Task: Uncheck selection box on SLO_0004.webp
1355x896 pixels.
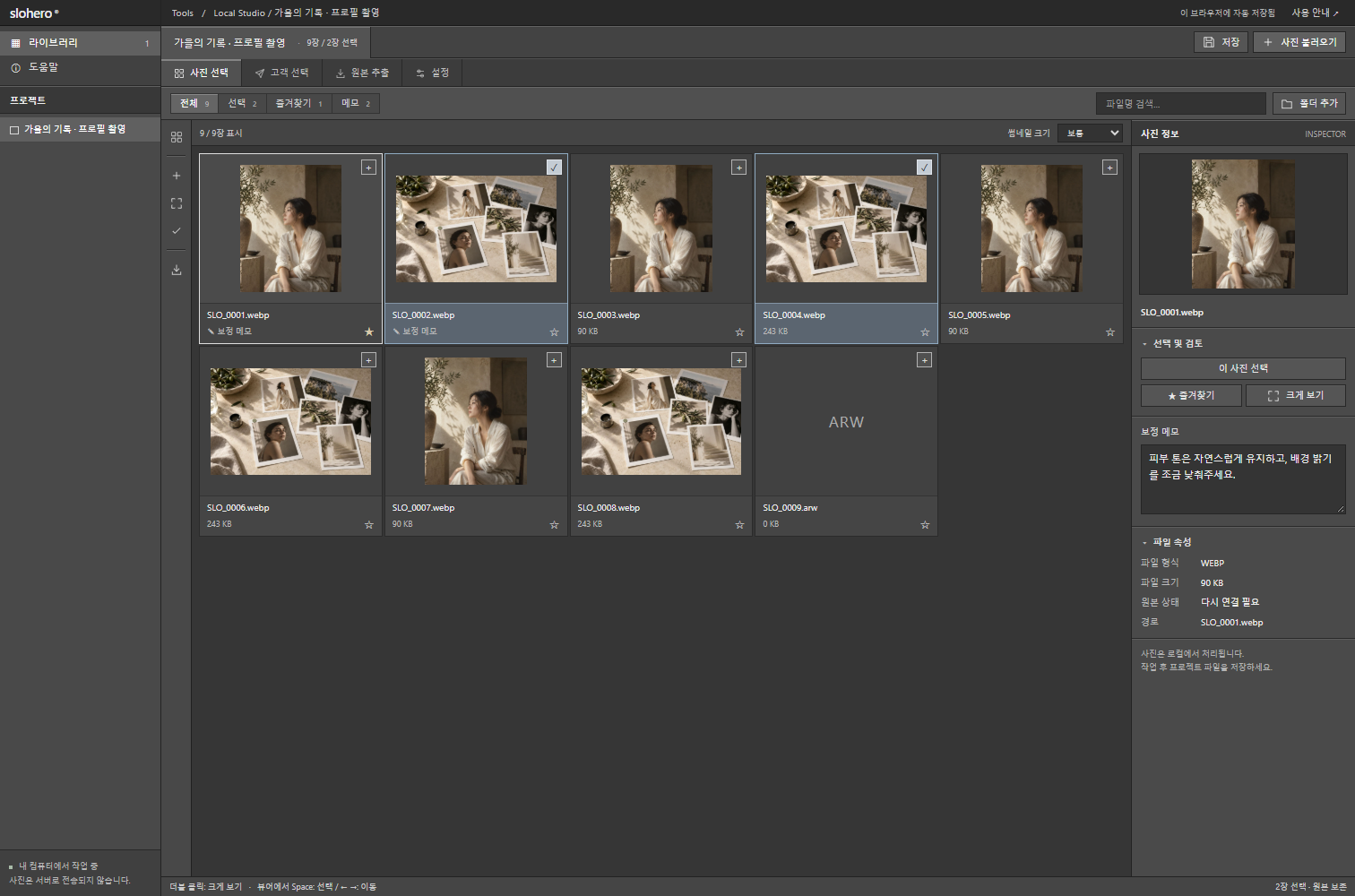Action: [x=924, y=167]
